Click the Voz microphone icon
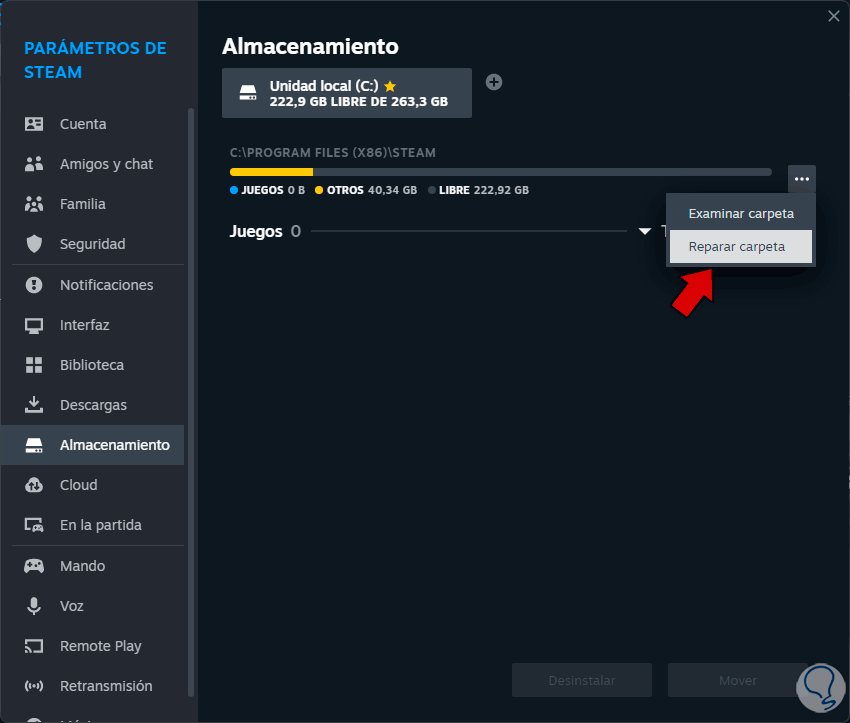The height and width of the screenshot is (723, 850). [x=34, y=606]
